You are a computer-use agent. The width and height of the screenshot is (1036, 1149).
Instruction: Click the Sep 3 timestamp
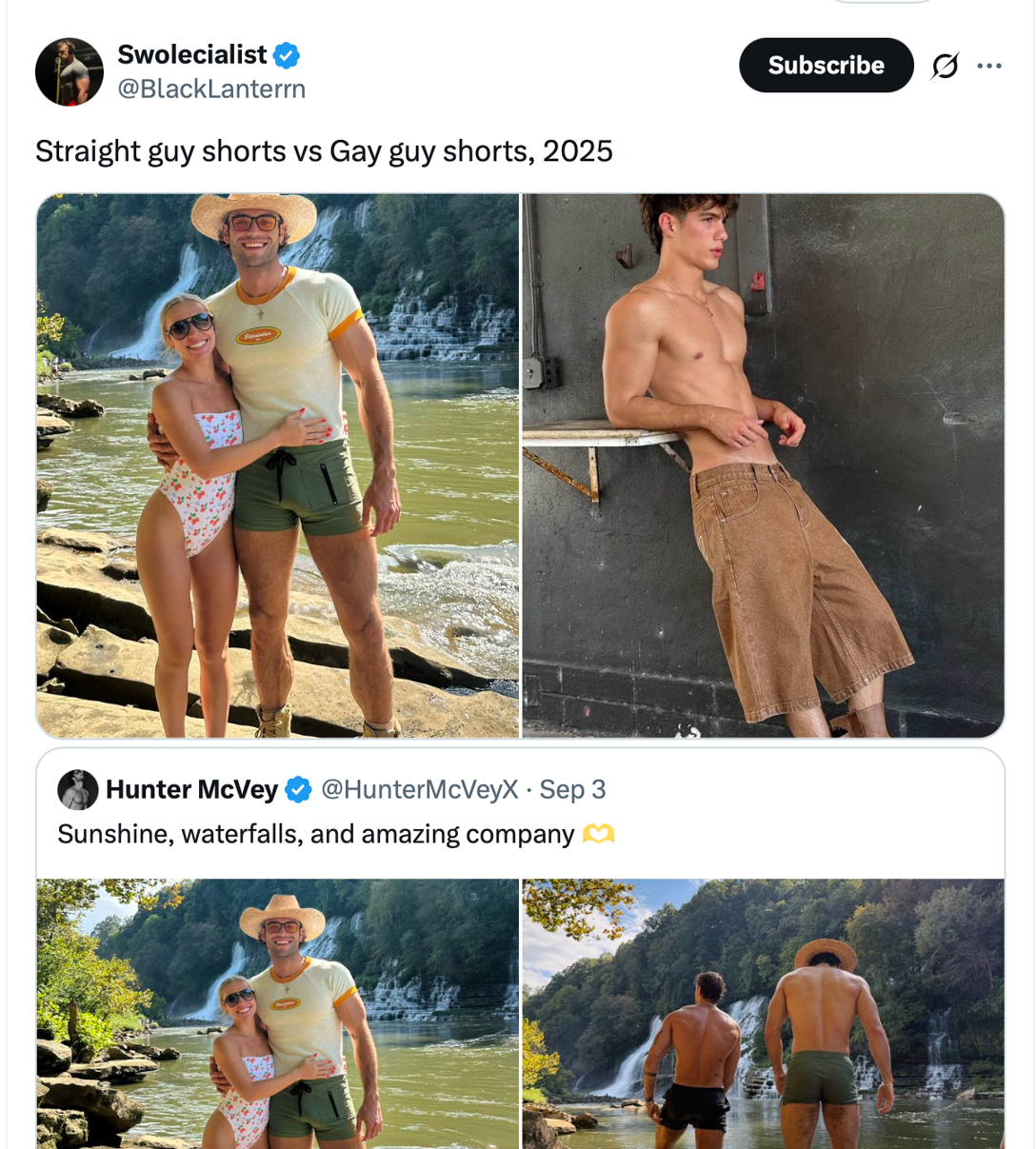point(572,789)
